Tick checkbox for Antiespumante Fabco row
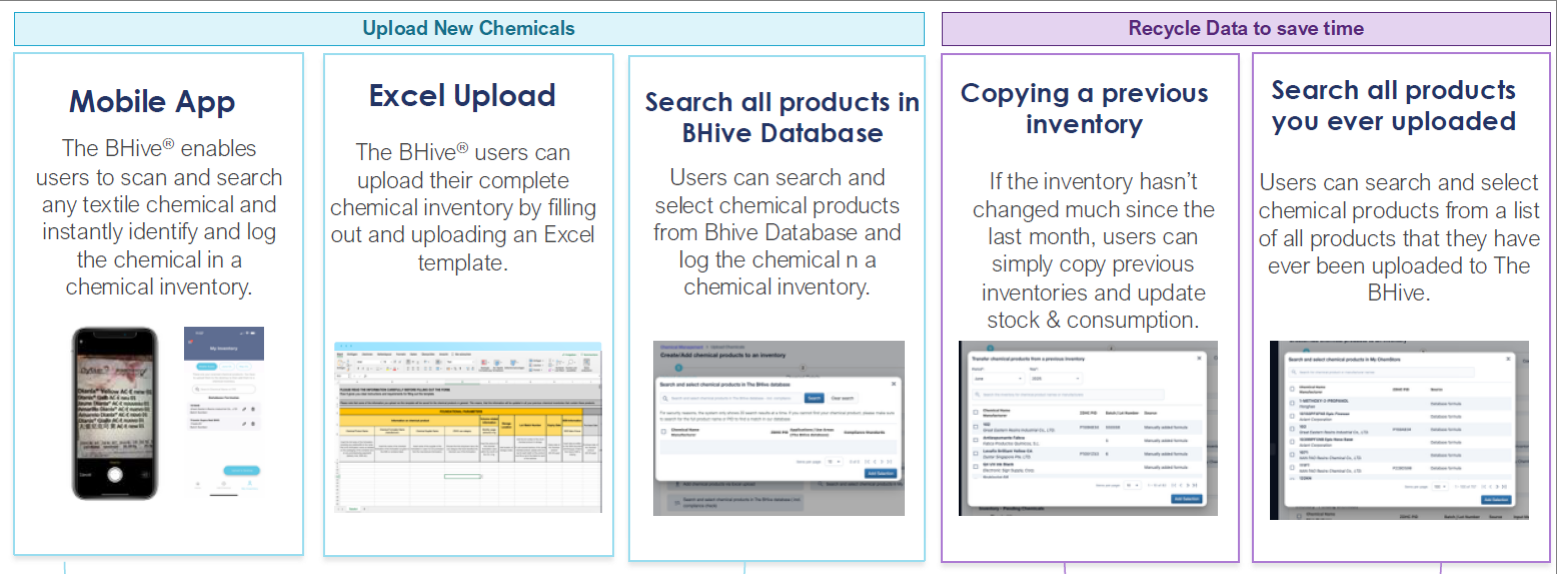Screen dimensions: 1557x574 (x=975, y=440)
